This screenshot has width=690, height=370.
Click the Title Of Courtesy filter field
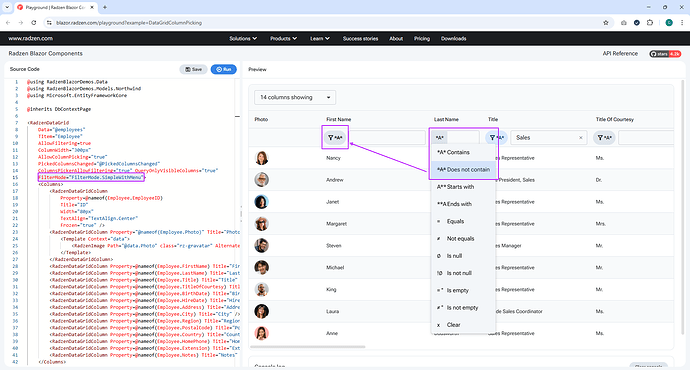click(x=646, y=138)
